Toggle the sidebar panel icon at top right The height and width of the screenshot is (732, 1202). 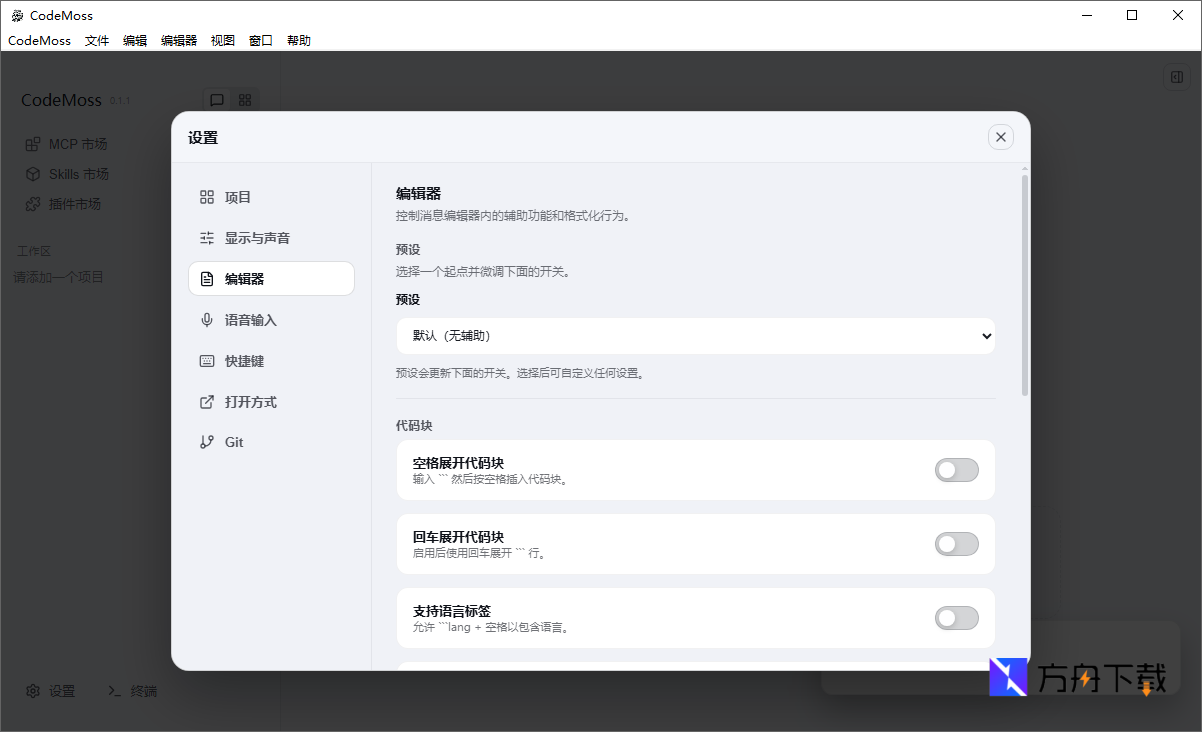[1177, 77]
